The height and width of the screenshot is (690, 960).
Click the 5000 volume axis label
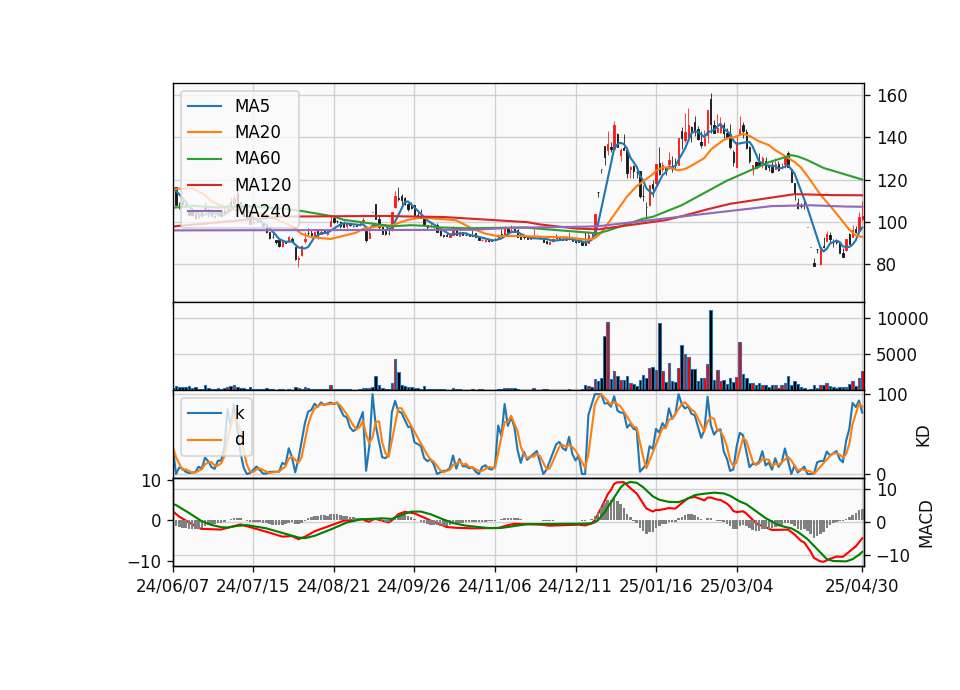click(x=898, y=355)
